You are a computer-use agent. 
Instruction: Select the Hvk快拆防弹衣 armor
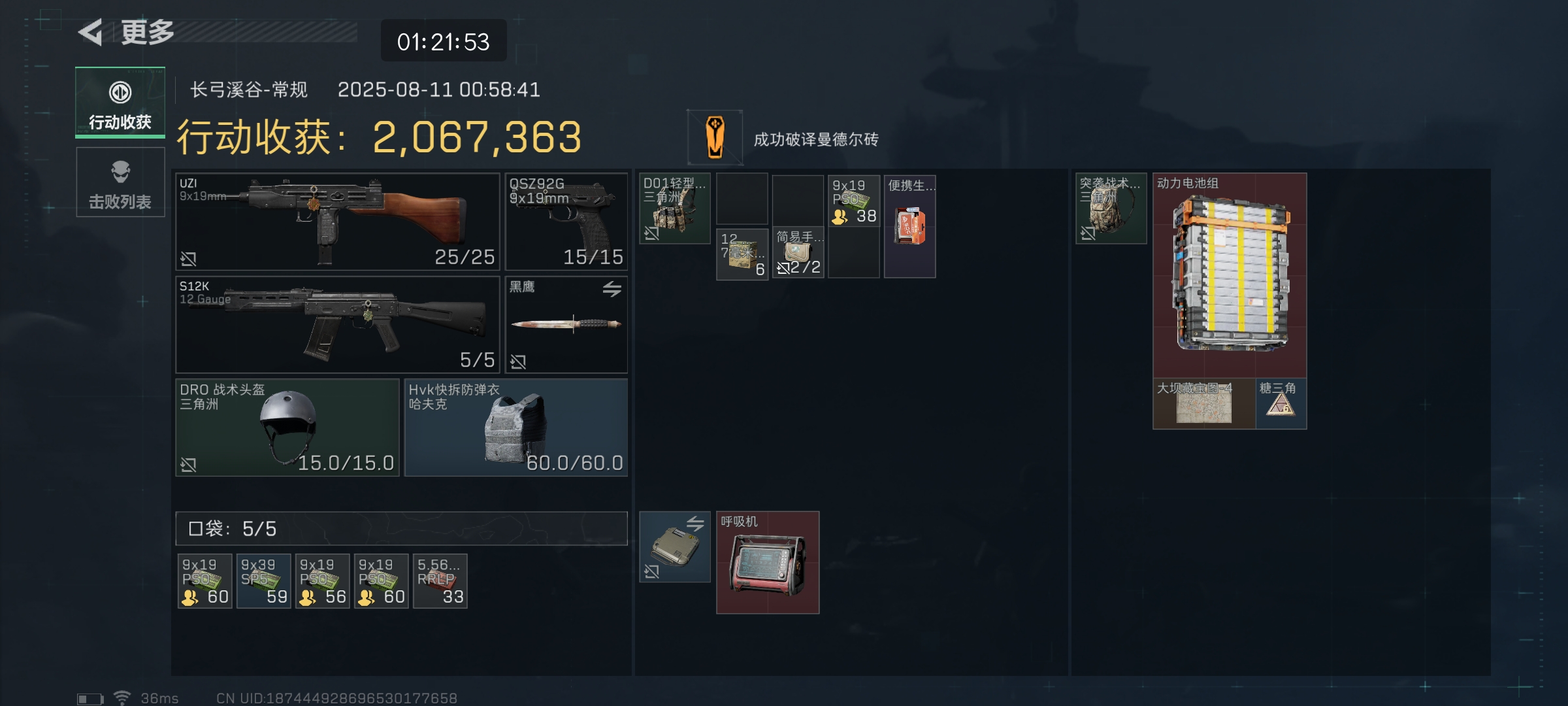tap(516, 428)
